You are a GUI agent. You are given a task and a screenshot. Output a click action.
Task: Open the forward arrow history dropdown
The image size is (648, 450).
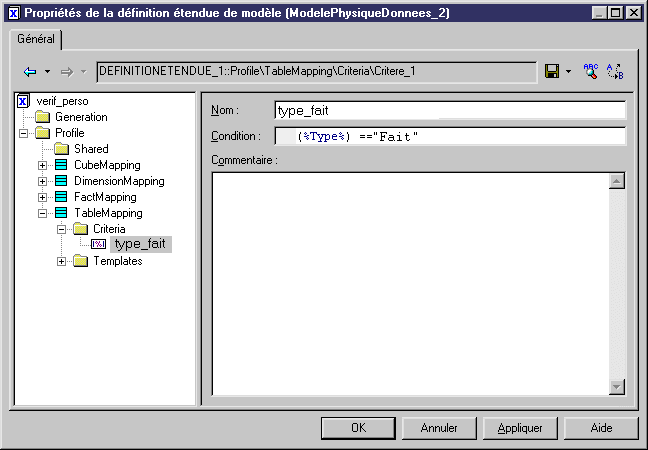pyautogui.click(x=84, y=72)
